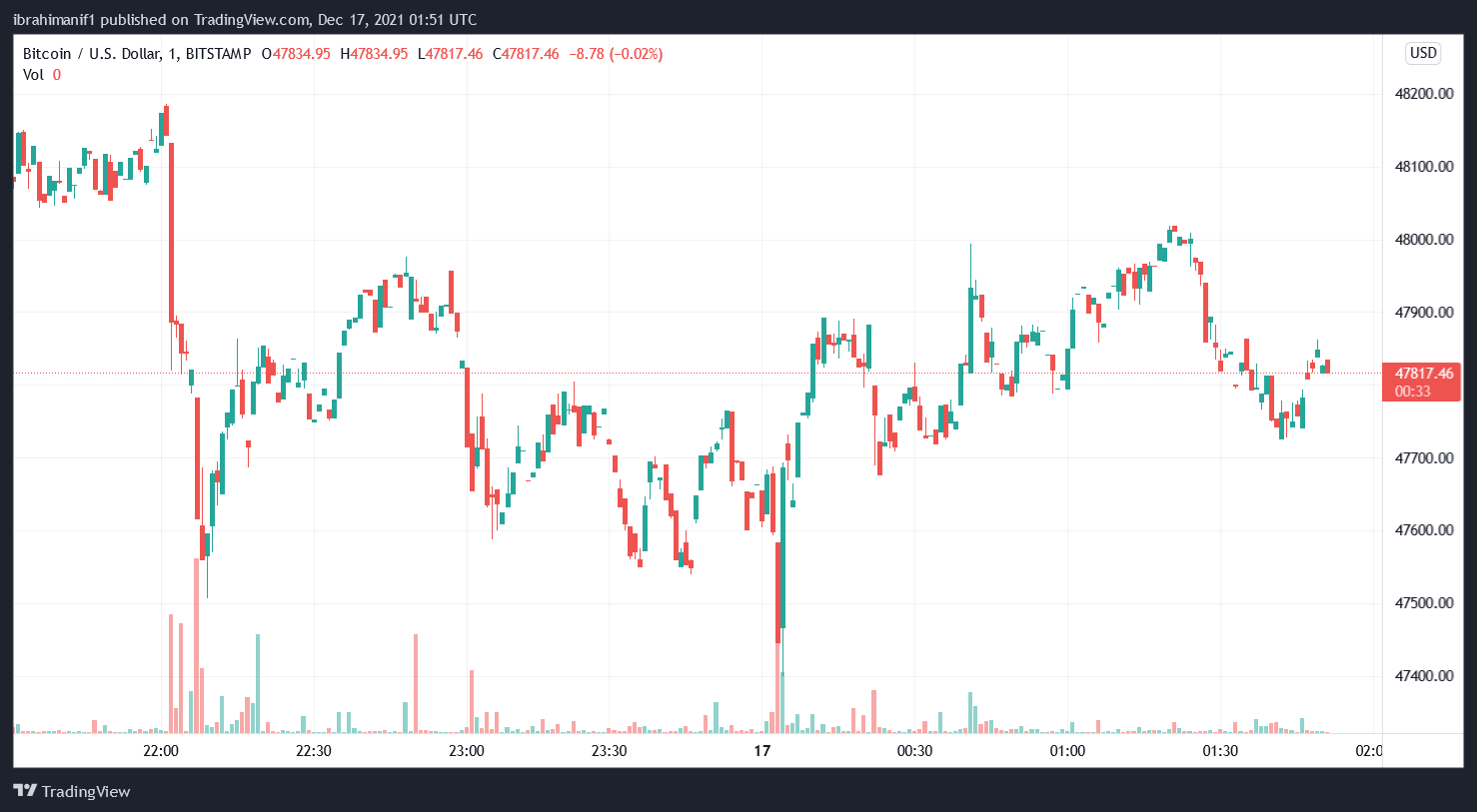Click the TradingView logo icon
Screen dimensions: 1477x812
(25, 791)
